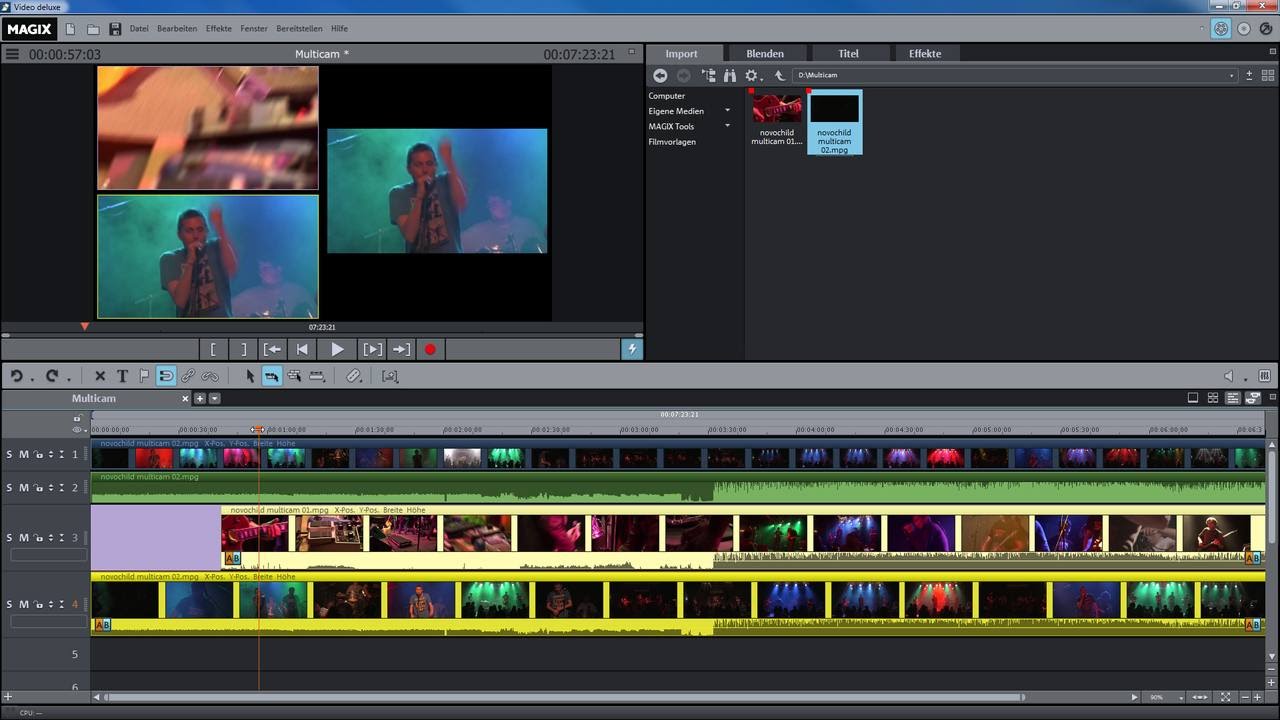Click the timeline horizontal scrollbar

[564, 697]
